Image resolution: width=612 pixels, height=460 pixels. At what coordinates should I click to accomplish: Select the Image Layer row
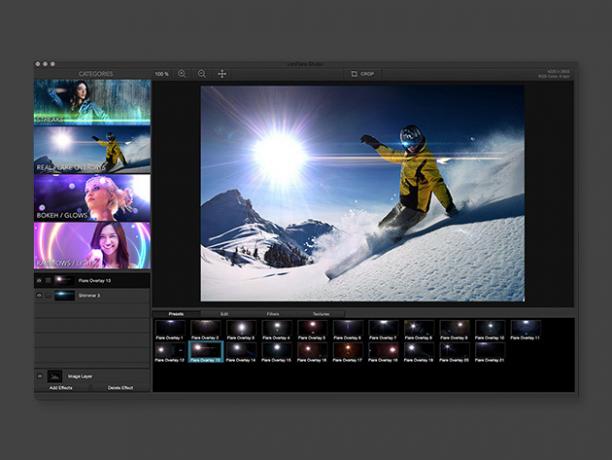coord(92,376)
